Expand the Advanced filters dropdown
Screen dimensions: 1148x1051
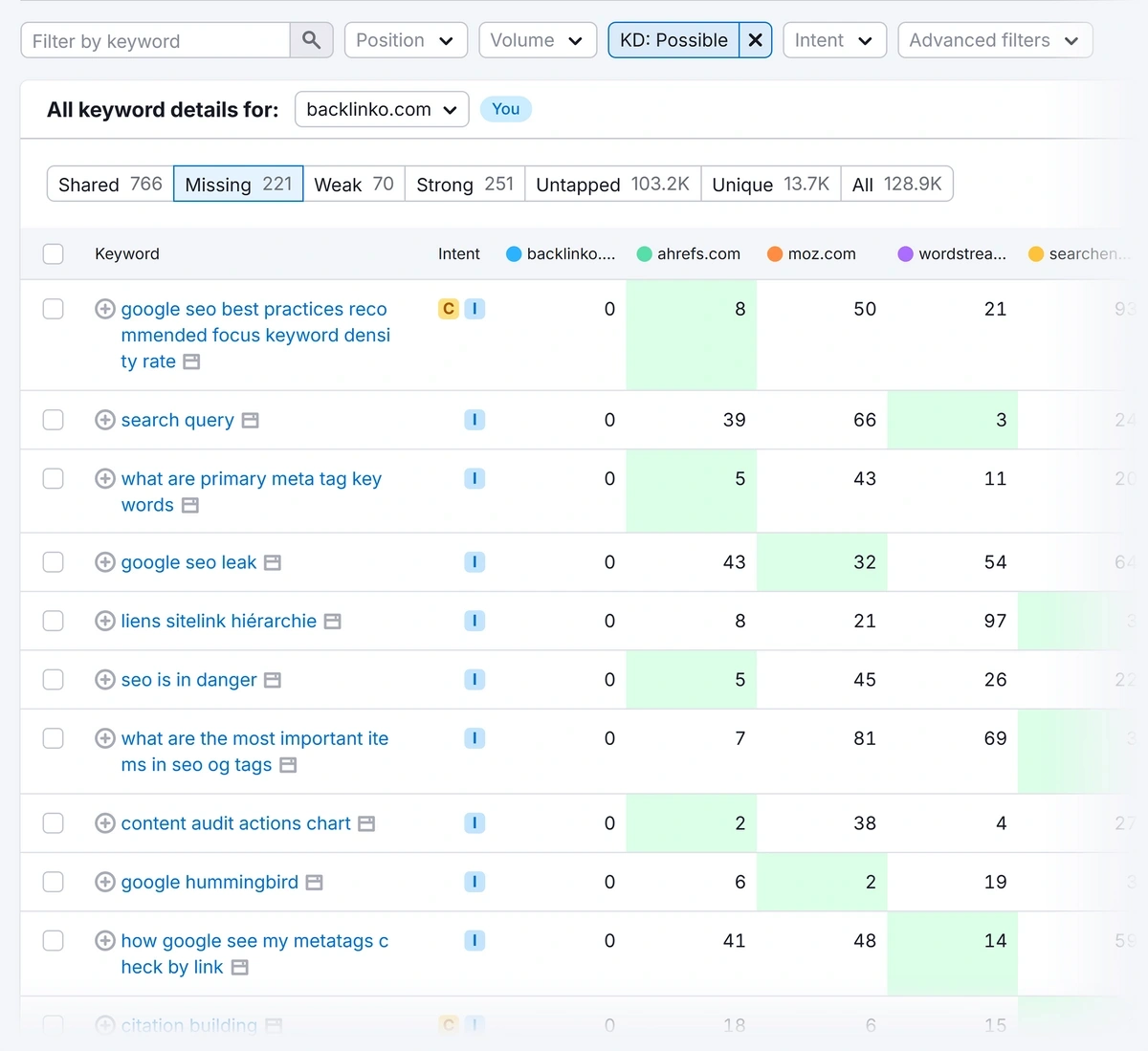[x=995, y=40]
